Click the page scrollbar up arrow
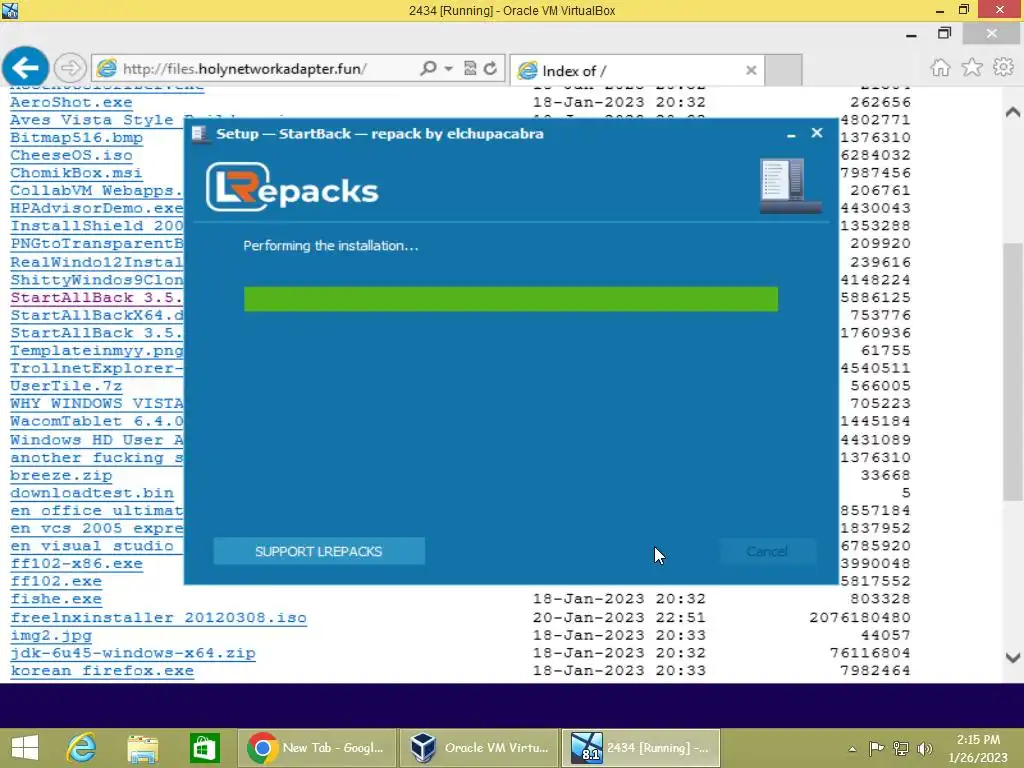The width and height of the screenshot is (1024, 768). 1013,112
